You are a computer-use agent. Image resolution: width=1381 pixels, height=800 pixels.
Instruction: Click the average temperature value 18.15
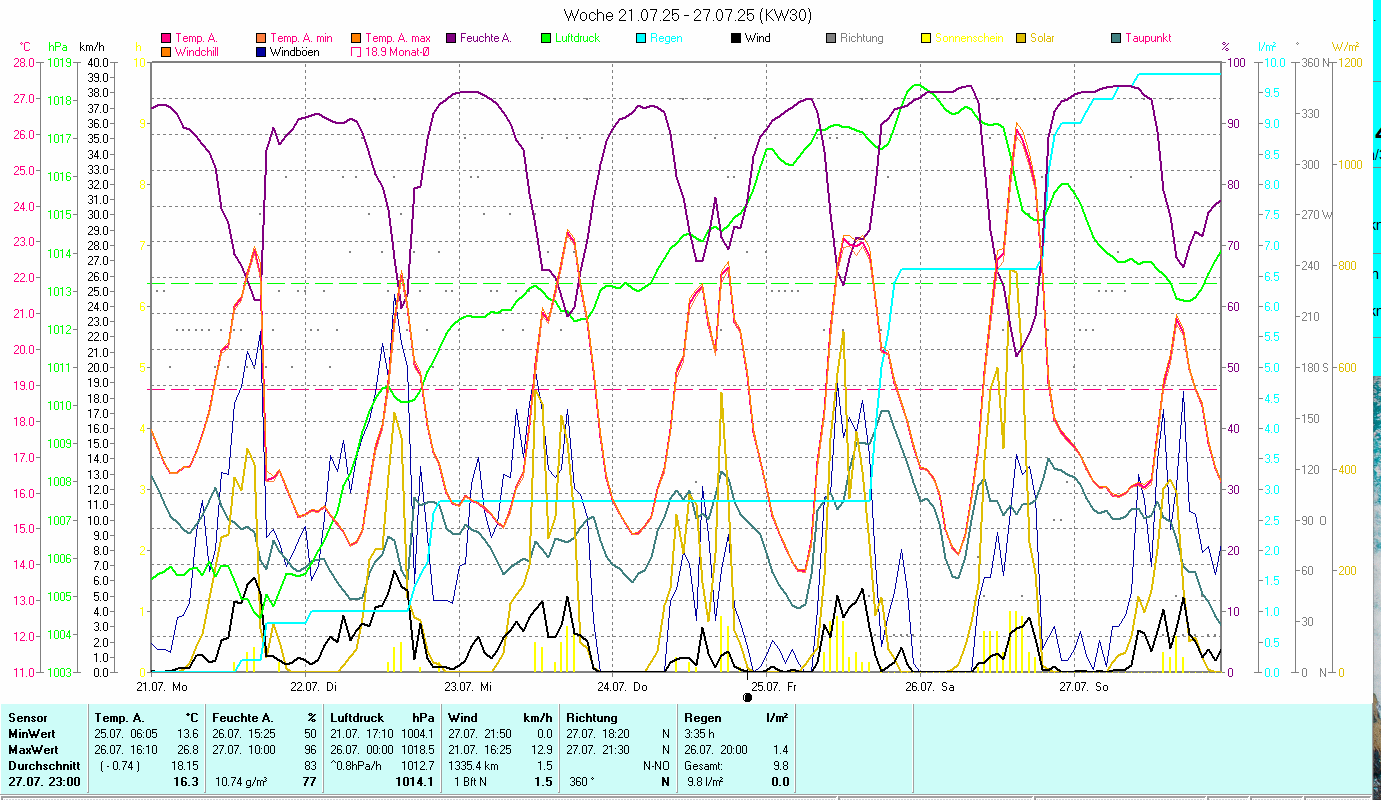[x=185, y=766]
